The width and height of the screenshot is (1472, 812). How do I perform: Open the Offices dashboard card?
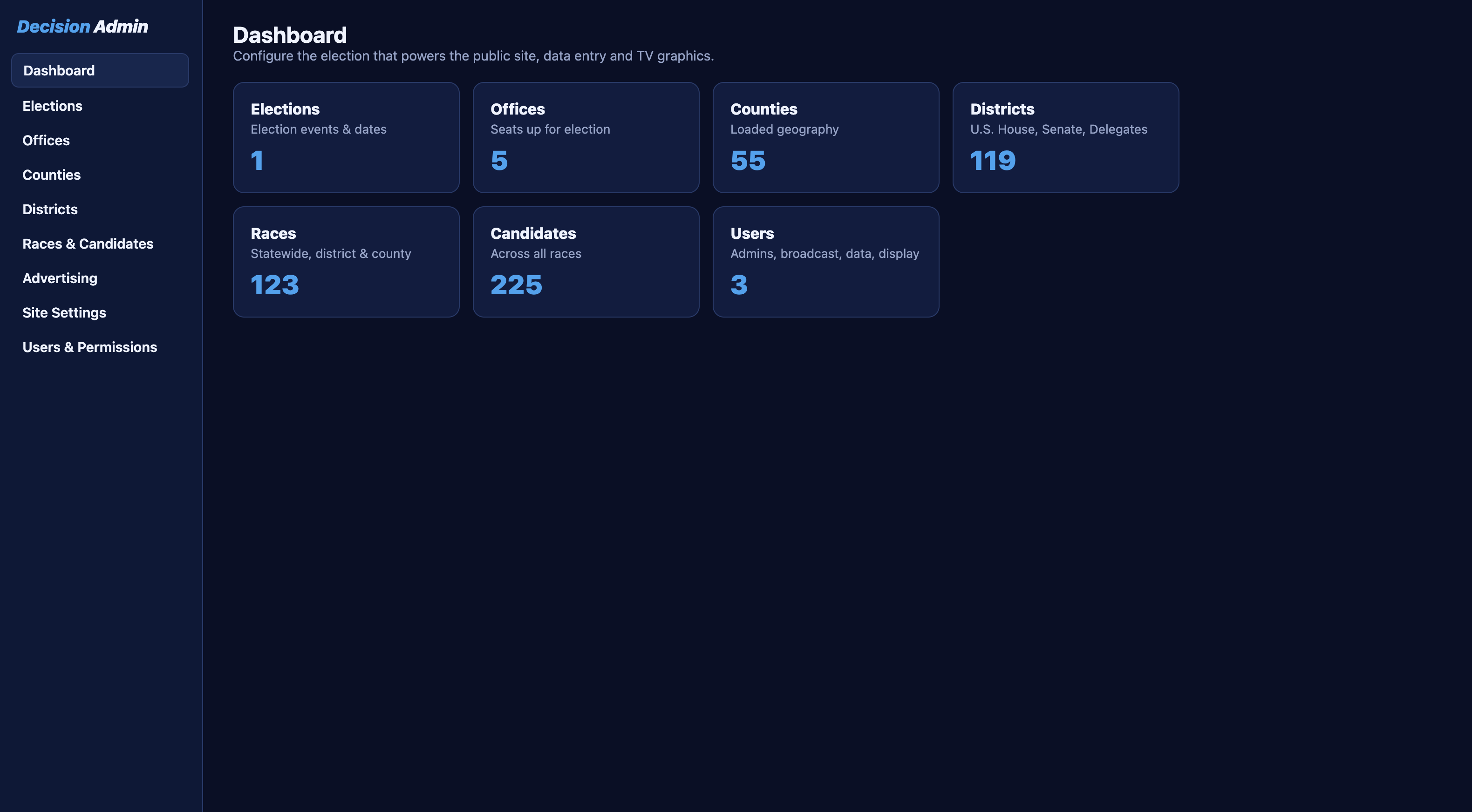pos(586,138)
